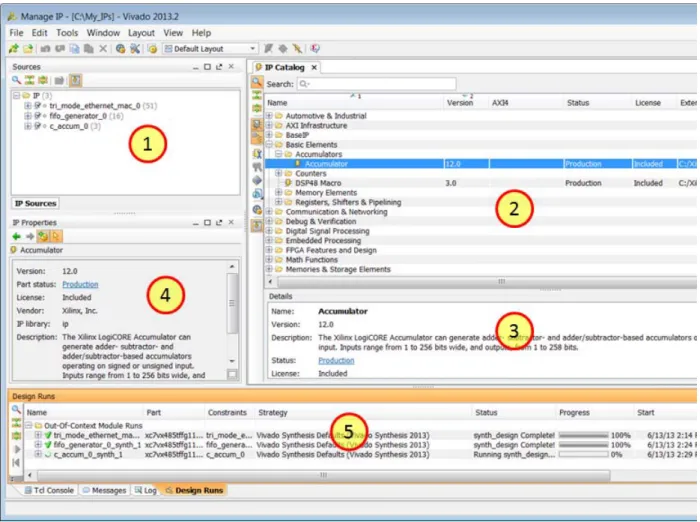
Task: Click the float icon on Sources panel header
Action: pyautogui.click(x=219, y=67)
